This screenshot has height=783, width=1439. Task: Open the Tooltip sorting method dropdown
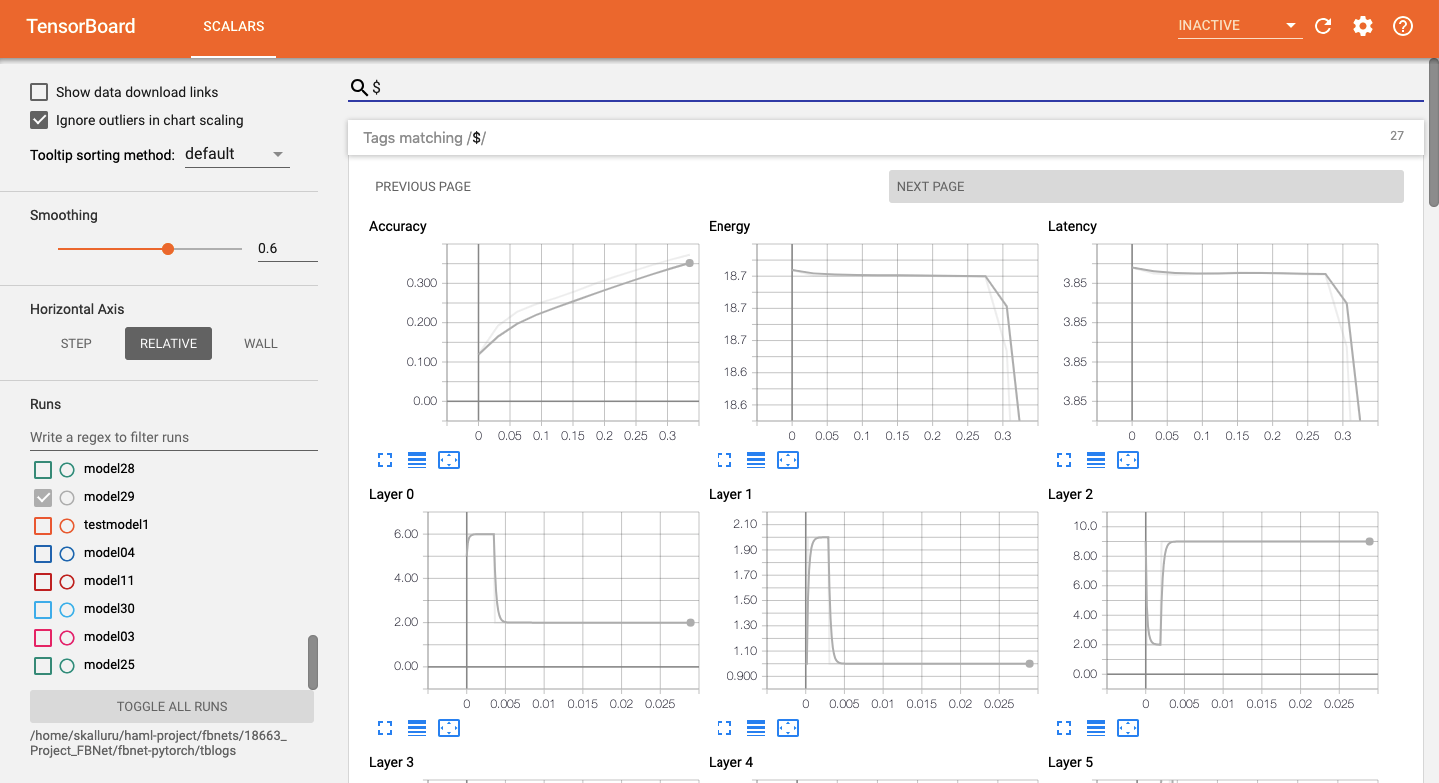[x=237, y=155]
